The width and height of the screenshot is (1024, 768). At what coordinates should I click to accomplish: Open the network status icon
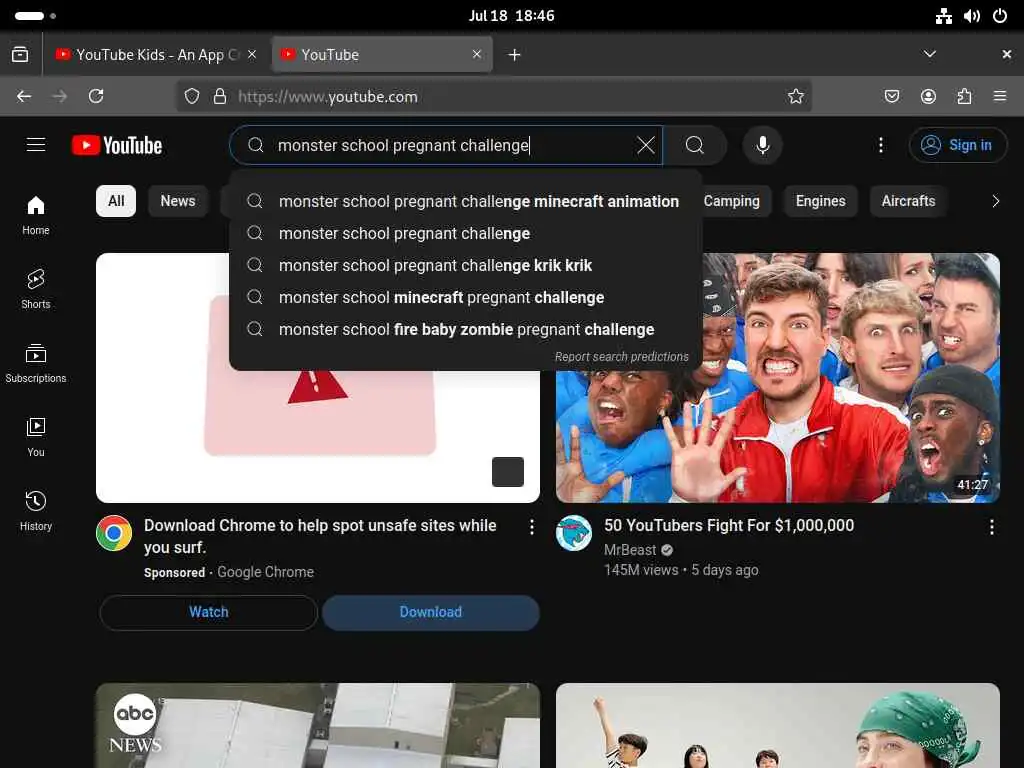944,16
